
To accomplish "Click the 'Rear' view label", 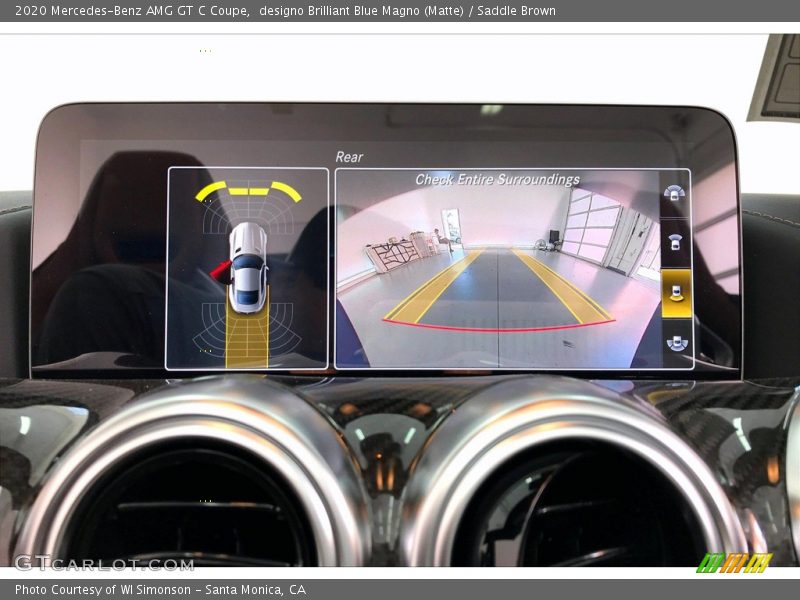I will 349,157.
